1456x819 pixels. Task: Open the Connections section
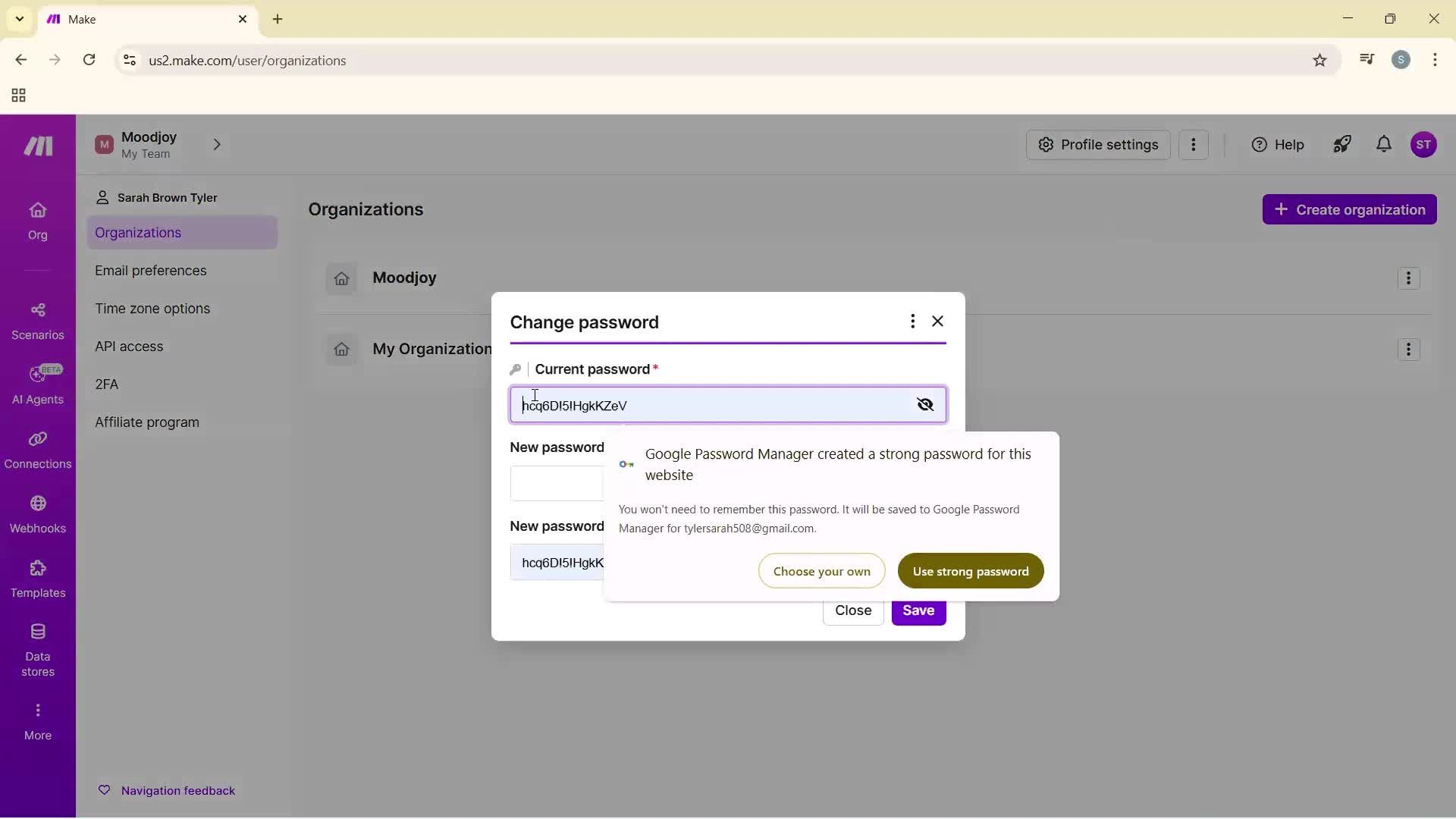click(x=37, y=449)
